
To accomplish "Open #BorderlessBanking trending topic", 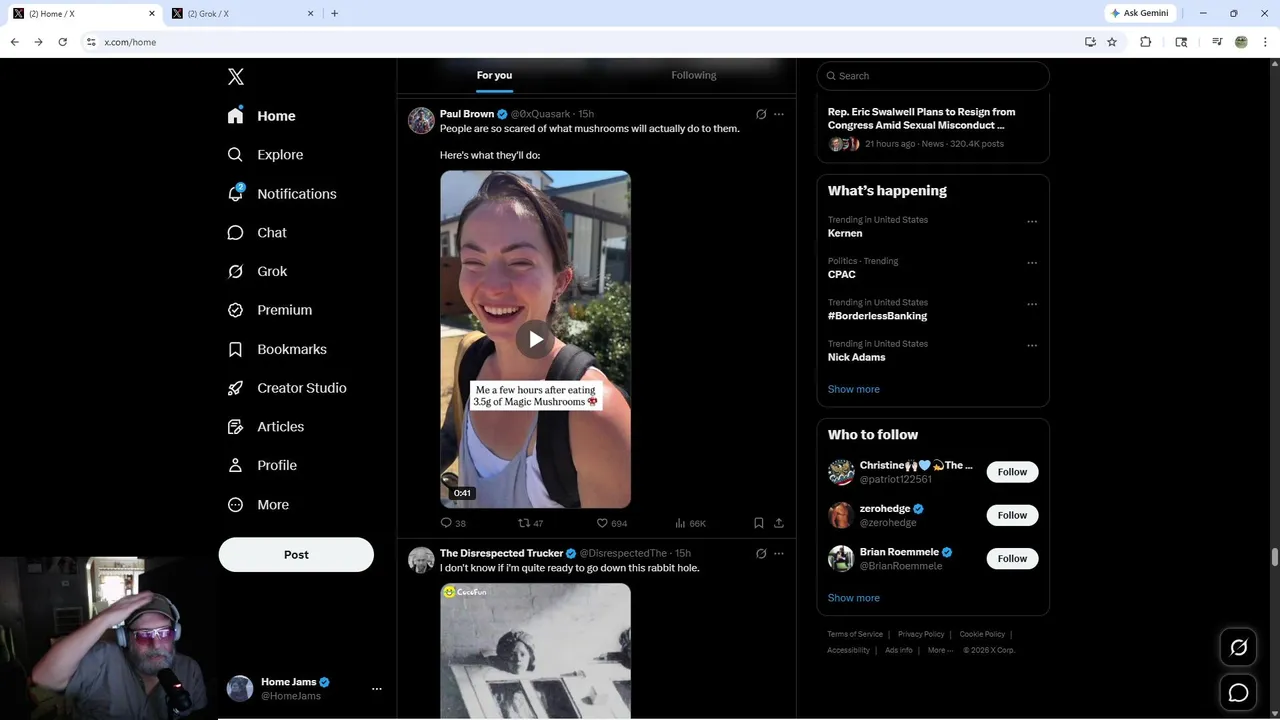I will tap(877, 316).
